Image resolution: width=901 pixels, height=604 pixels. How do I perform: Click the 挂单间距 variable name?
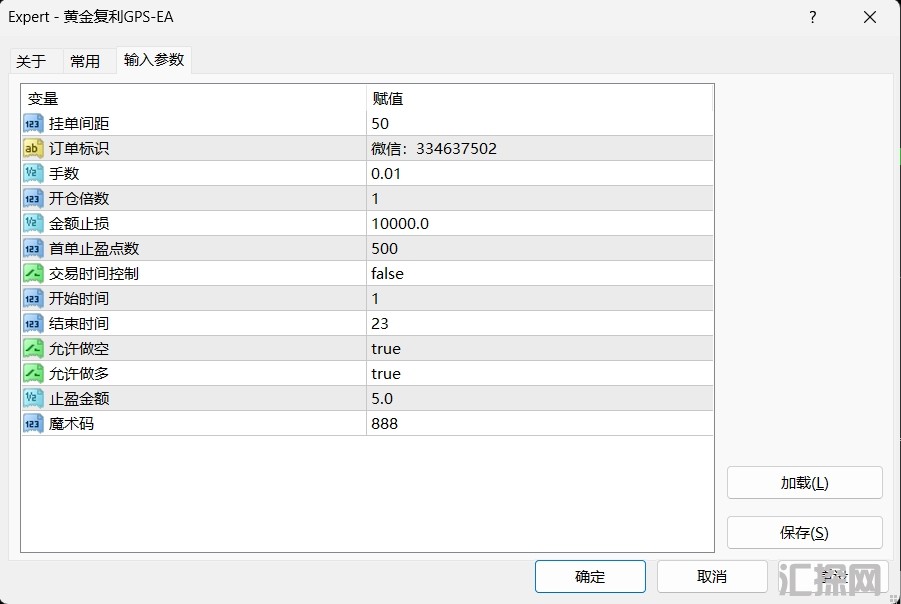[x=79, y=124]
